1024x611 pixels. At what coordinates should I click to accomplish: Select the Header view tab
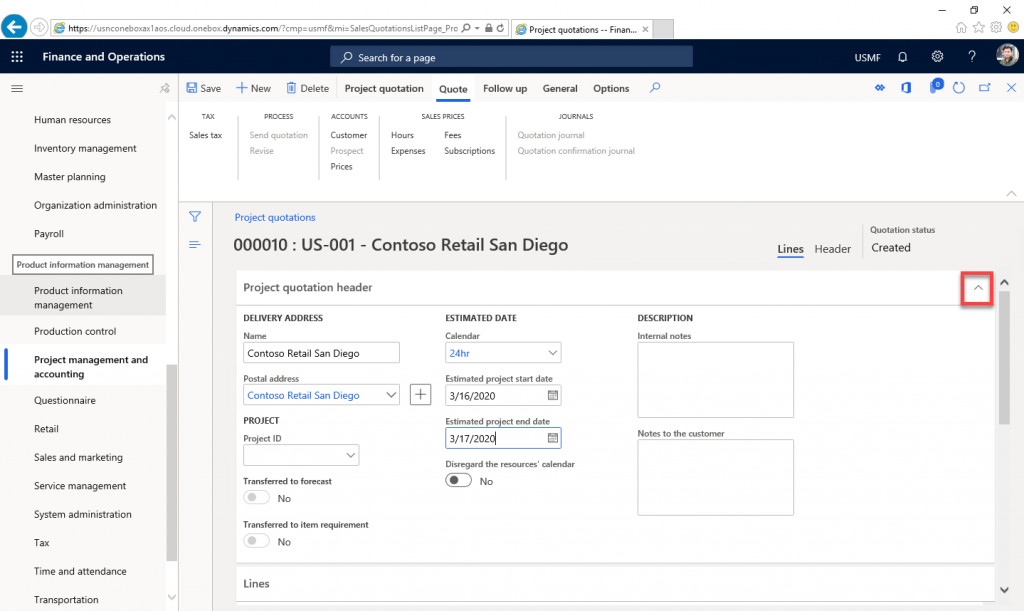[x=833, y=248]
